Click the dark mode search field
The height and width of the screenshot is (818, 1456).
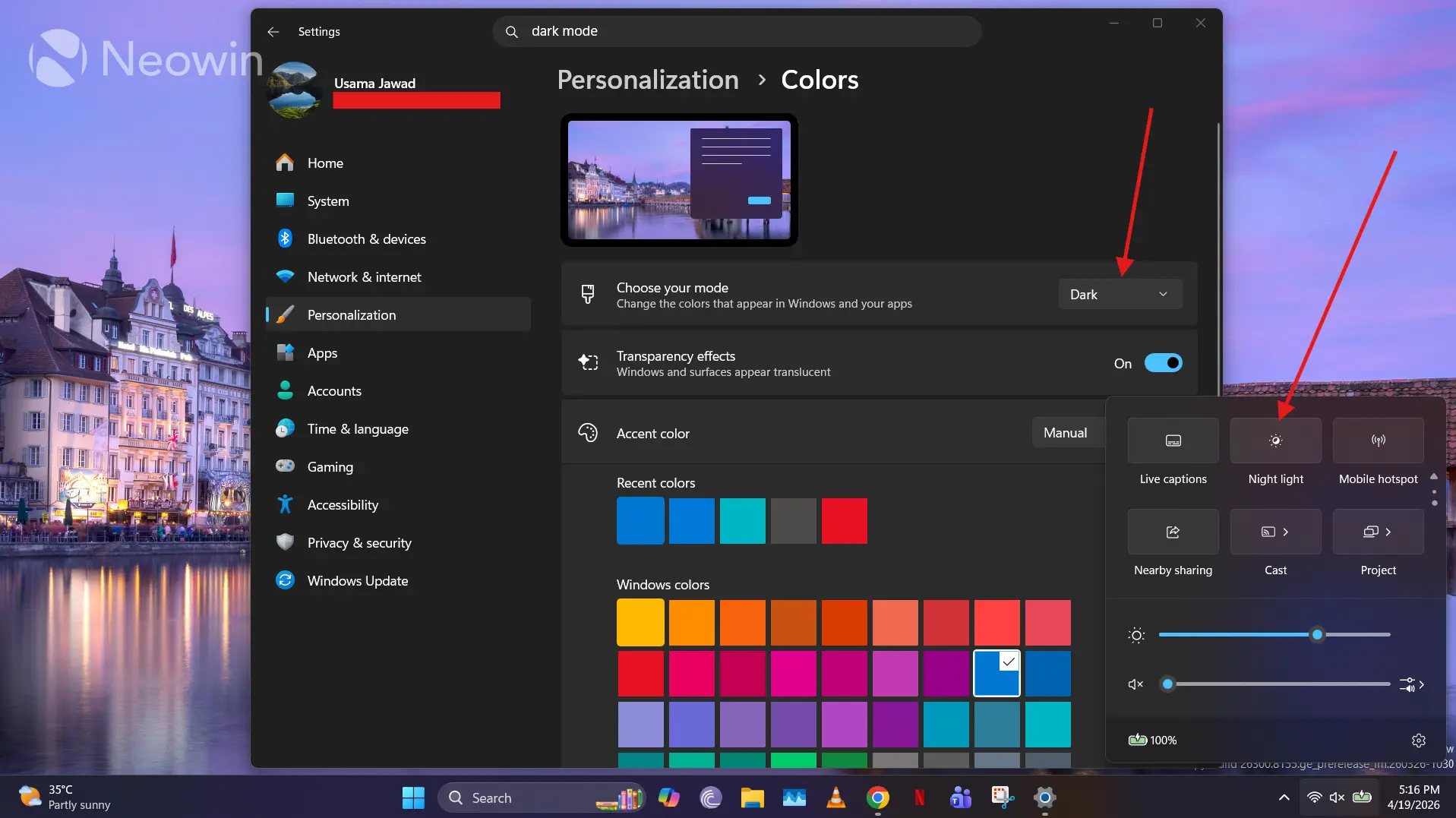tap(737, 31)
